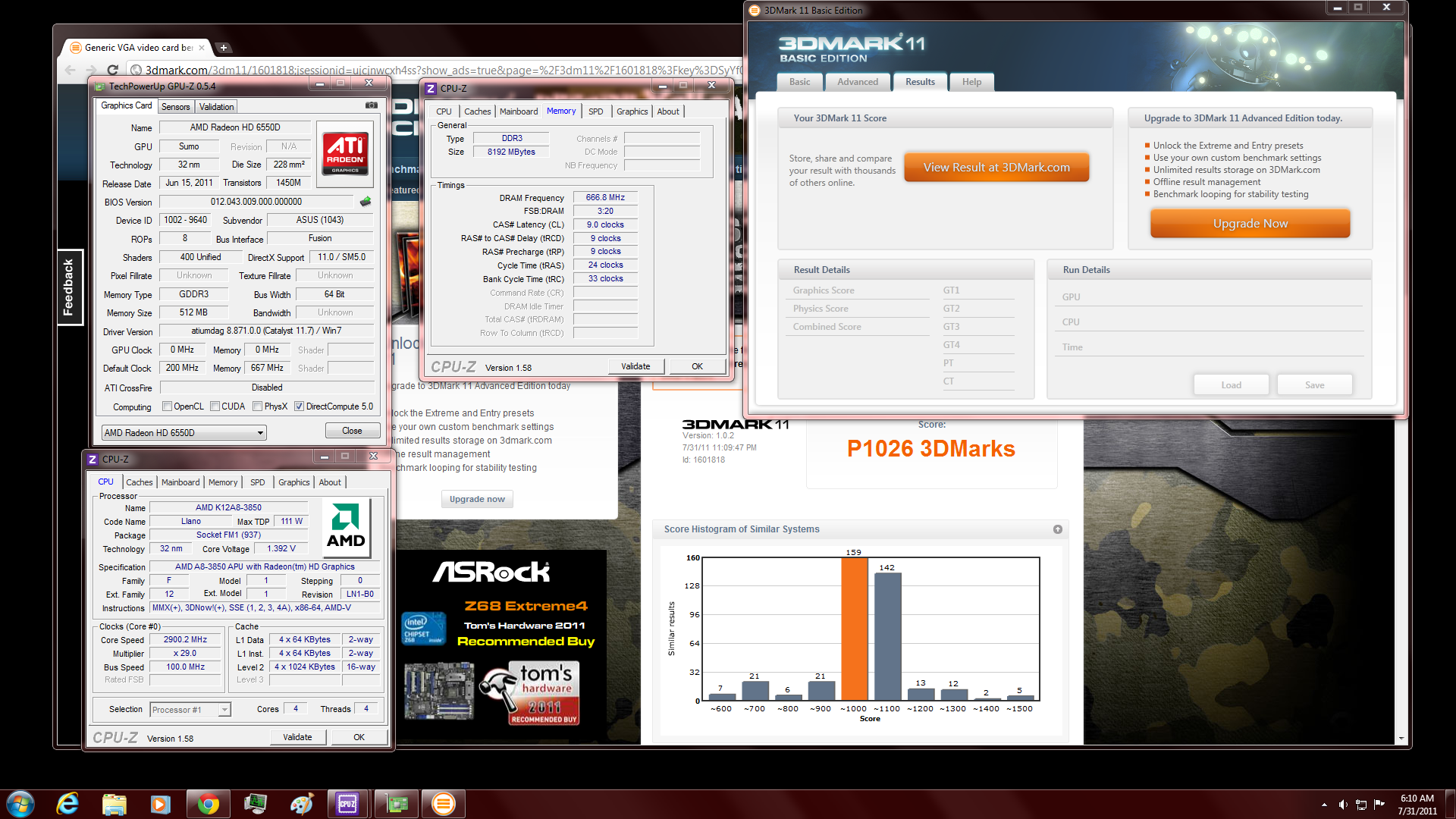Click the network tray icon
This screenshot has height=819, width=1456.
[1361, 805]
